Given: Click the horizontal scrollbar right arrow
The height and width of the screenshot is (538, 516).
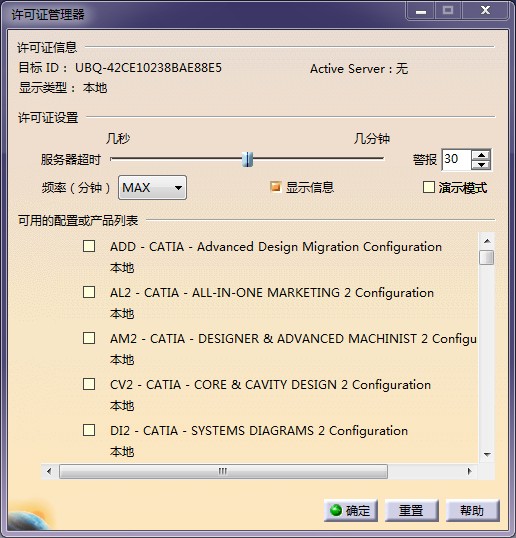Looking at the screenshot, I should [x=469, y=471].
